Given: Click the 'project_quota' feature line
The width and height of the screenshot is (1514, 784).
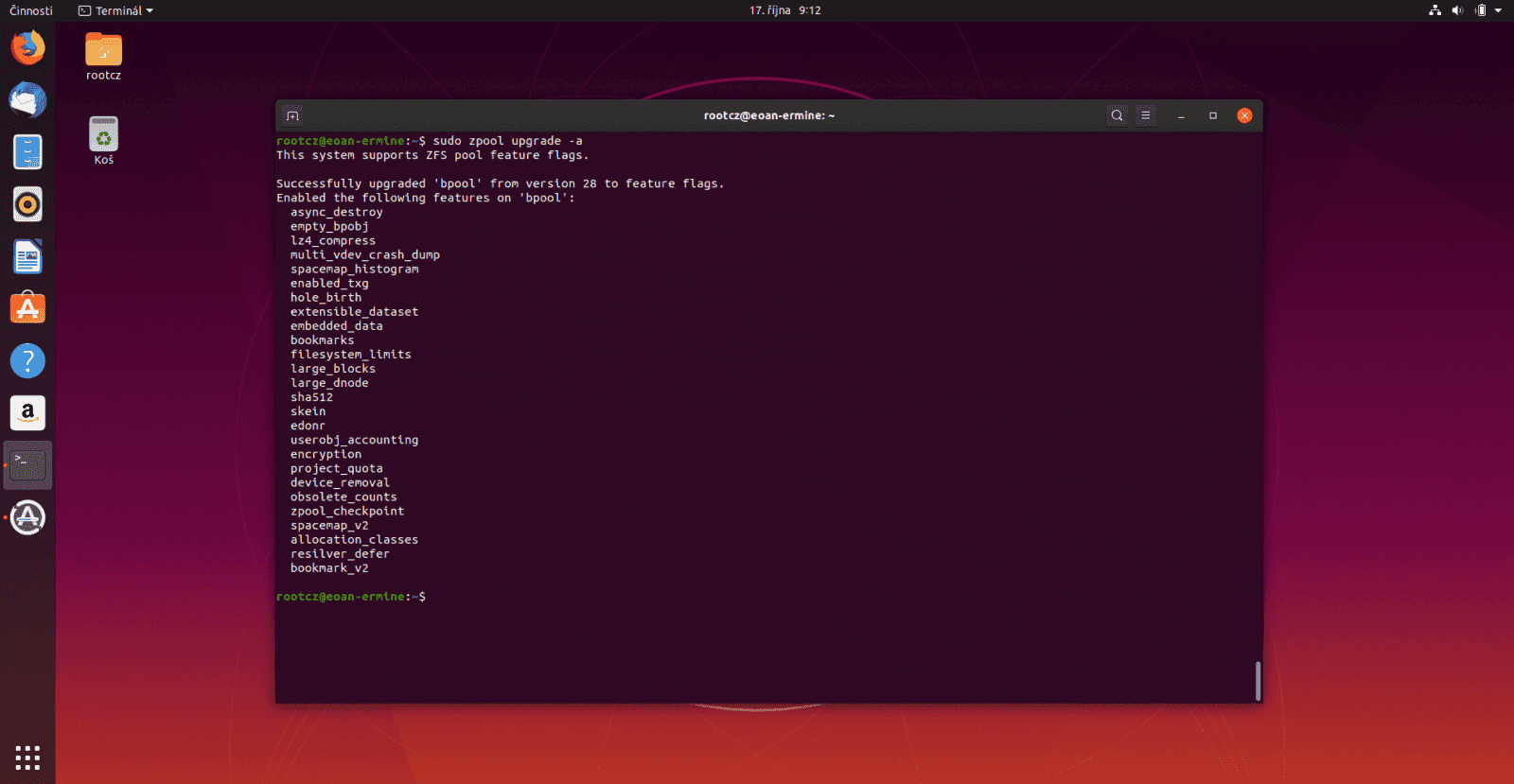Looking at the screenshot, I should click(337, 468).
